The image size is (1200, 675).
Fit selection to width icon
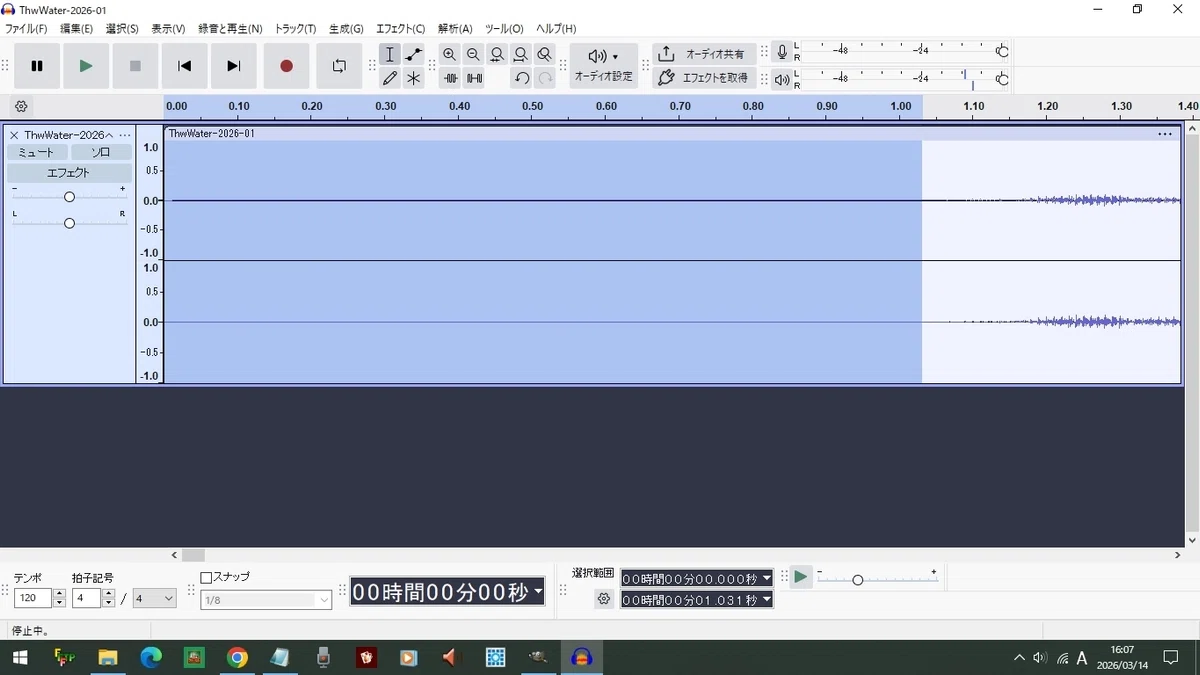point(497,54)
